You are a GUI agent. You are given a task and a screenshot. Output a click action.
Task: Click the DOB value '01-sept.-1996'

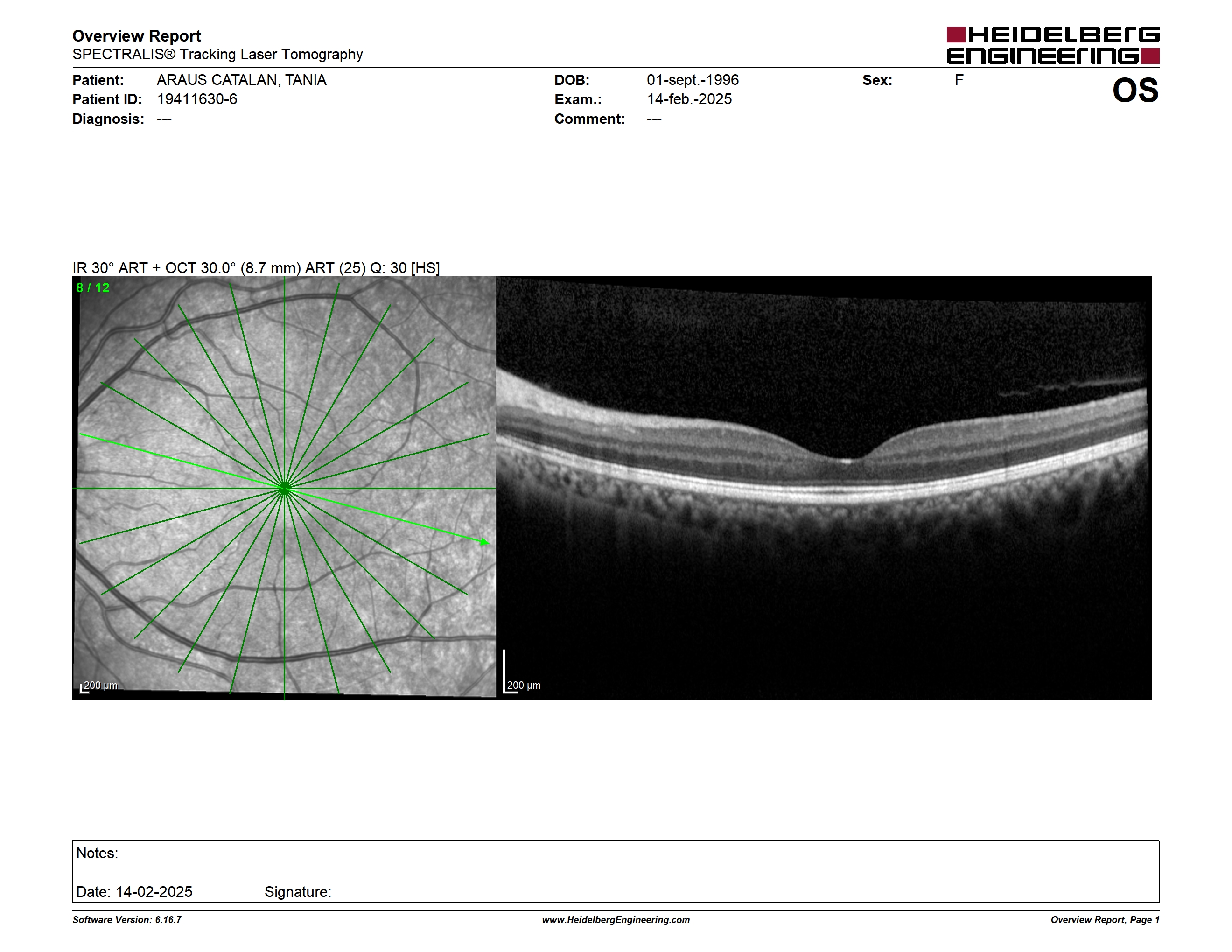click(x=693, y=80)
